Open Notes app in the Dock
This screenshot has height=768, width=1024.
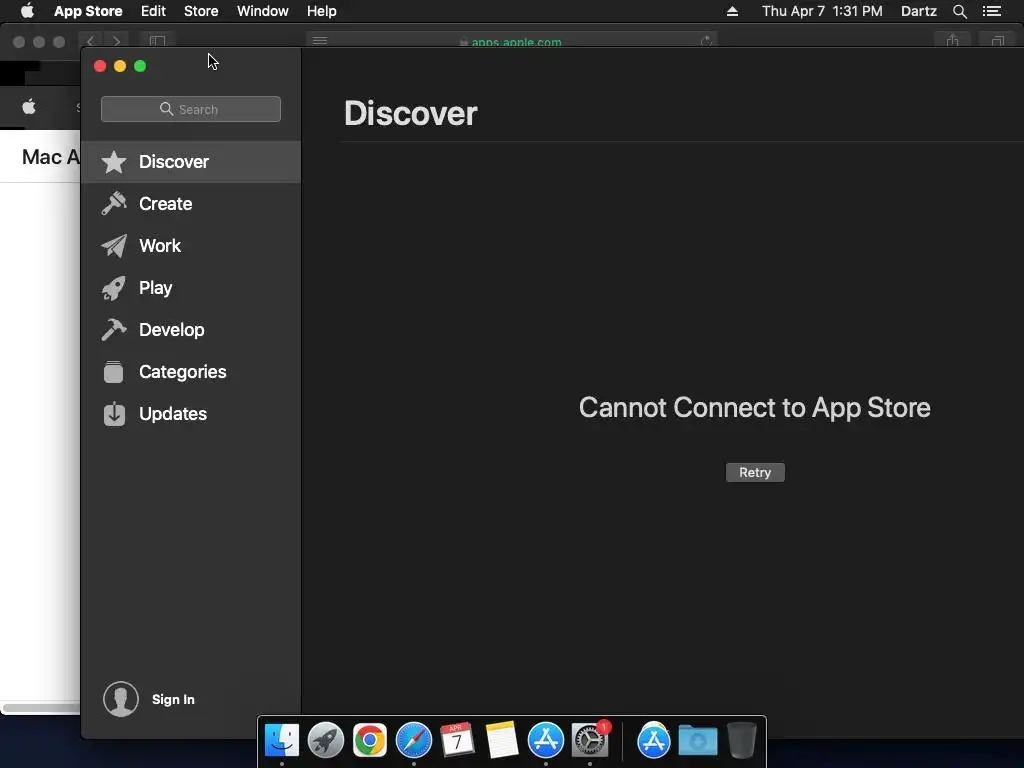tap(502, 740)
